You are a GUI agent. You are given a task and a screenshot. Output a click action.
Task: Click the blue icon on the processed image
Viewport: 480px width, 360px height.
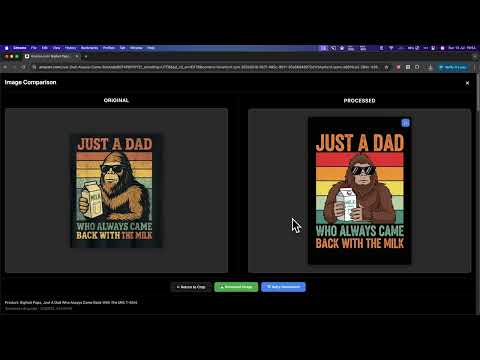click(x=405, y=123)
